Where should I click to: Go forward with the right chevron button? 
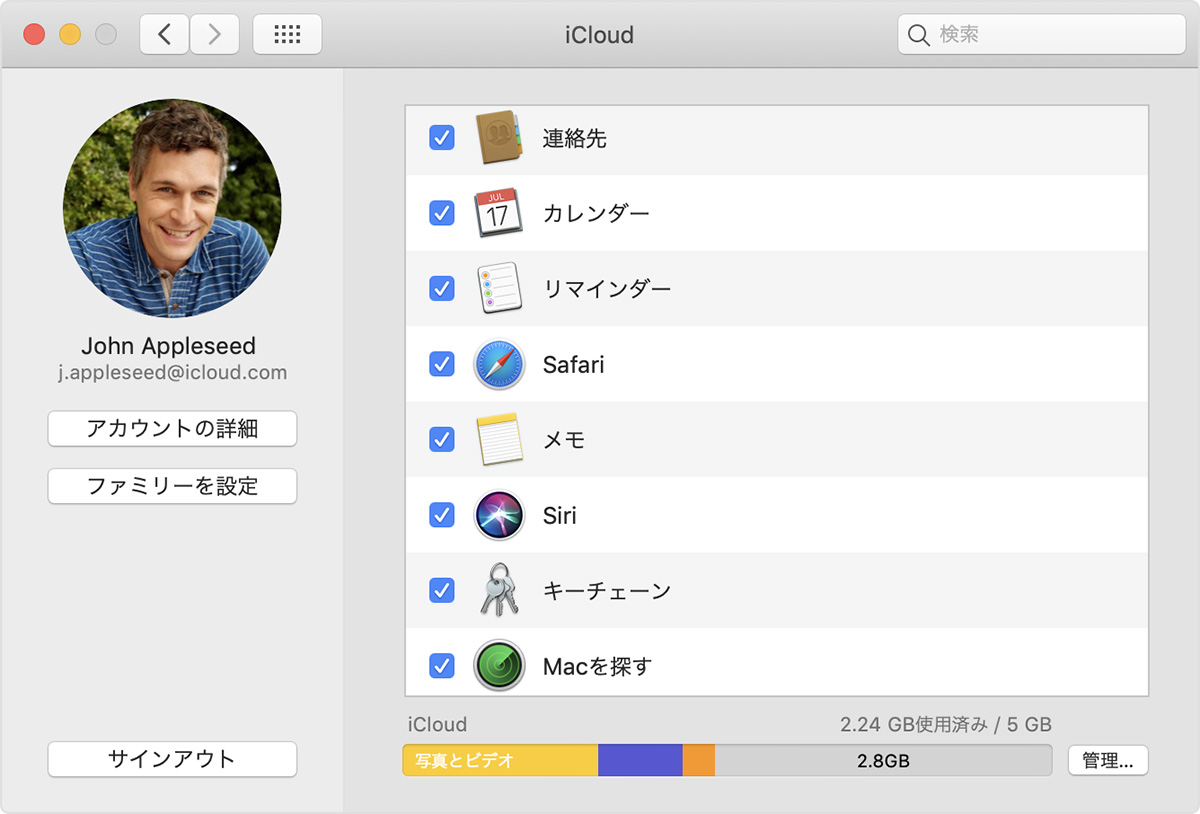pos(214,35)
